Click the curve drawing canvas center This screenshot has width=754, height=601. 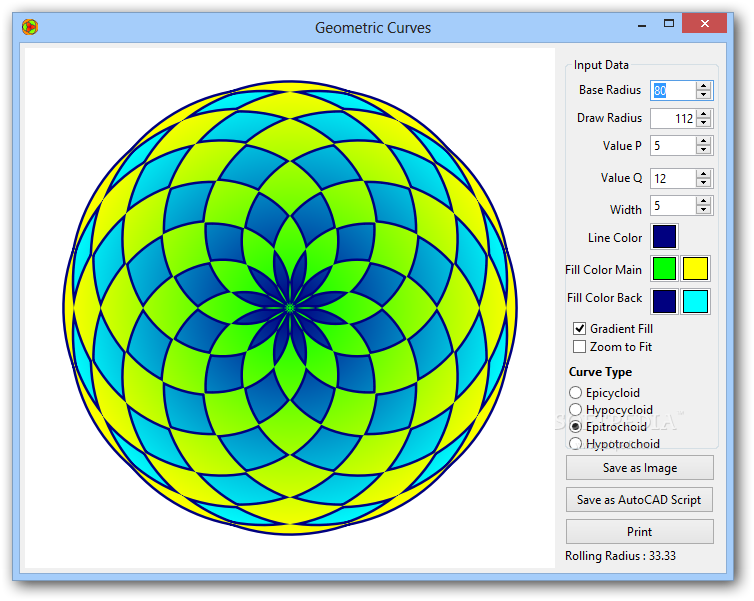coord(290,308)
